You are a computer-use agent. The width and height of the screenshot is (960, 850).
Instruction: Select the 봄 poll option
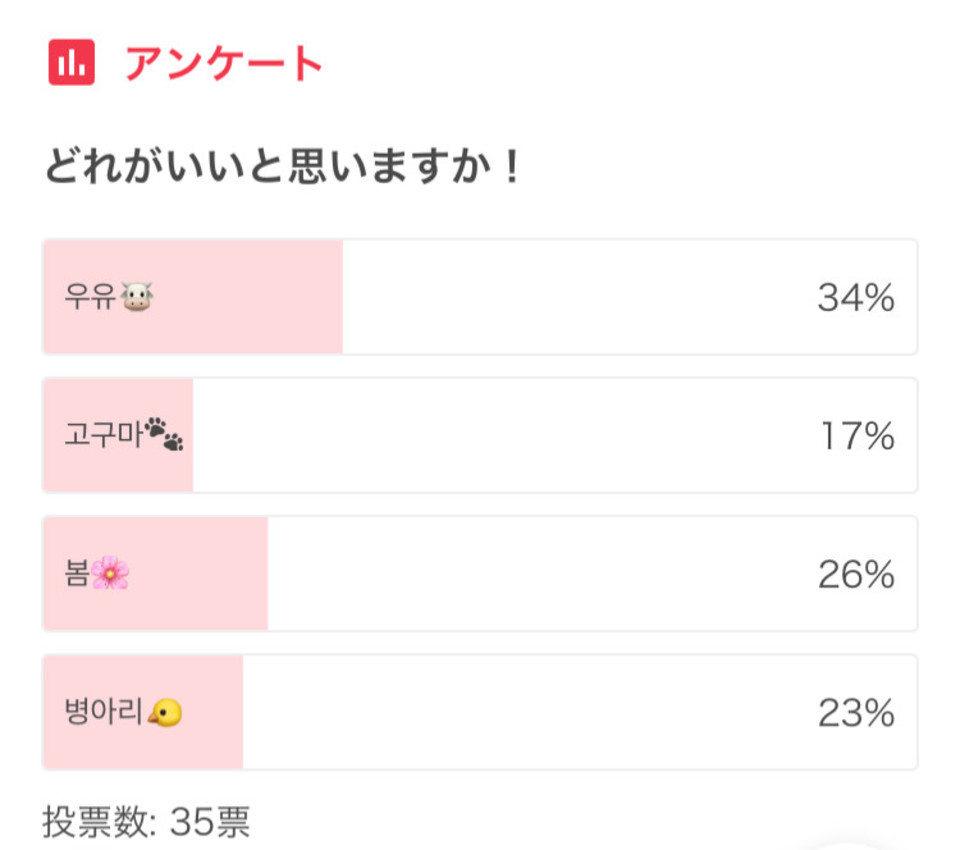pyautogui.click(x=480, y=574)
